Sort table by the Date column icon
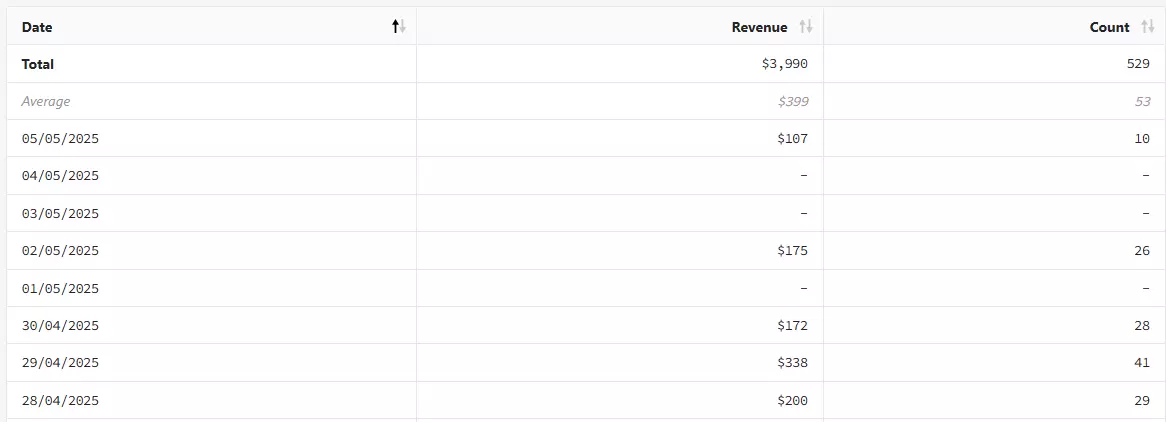1166x422 pixels. pos(399,27)
